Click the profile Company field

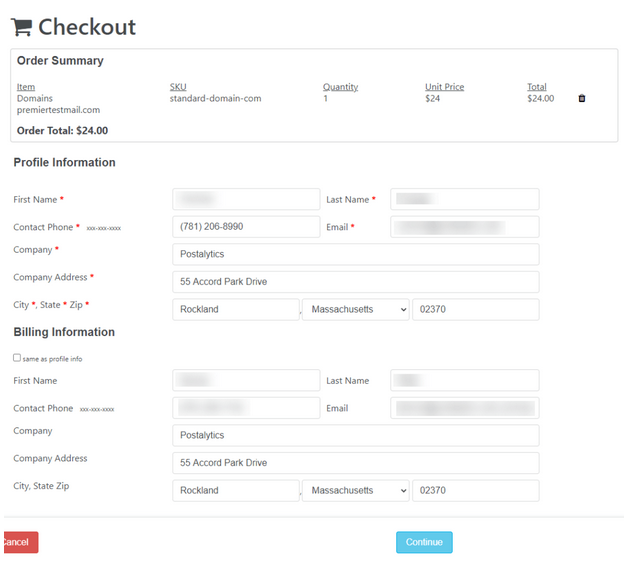pyautogui.click(x=356, y=254)
